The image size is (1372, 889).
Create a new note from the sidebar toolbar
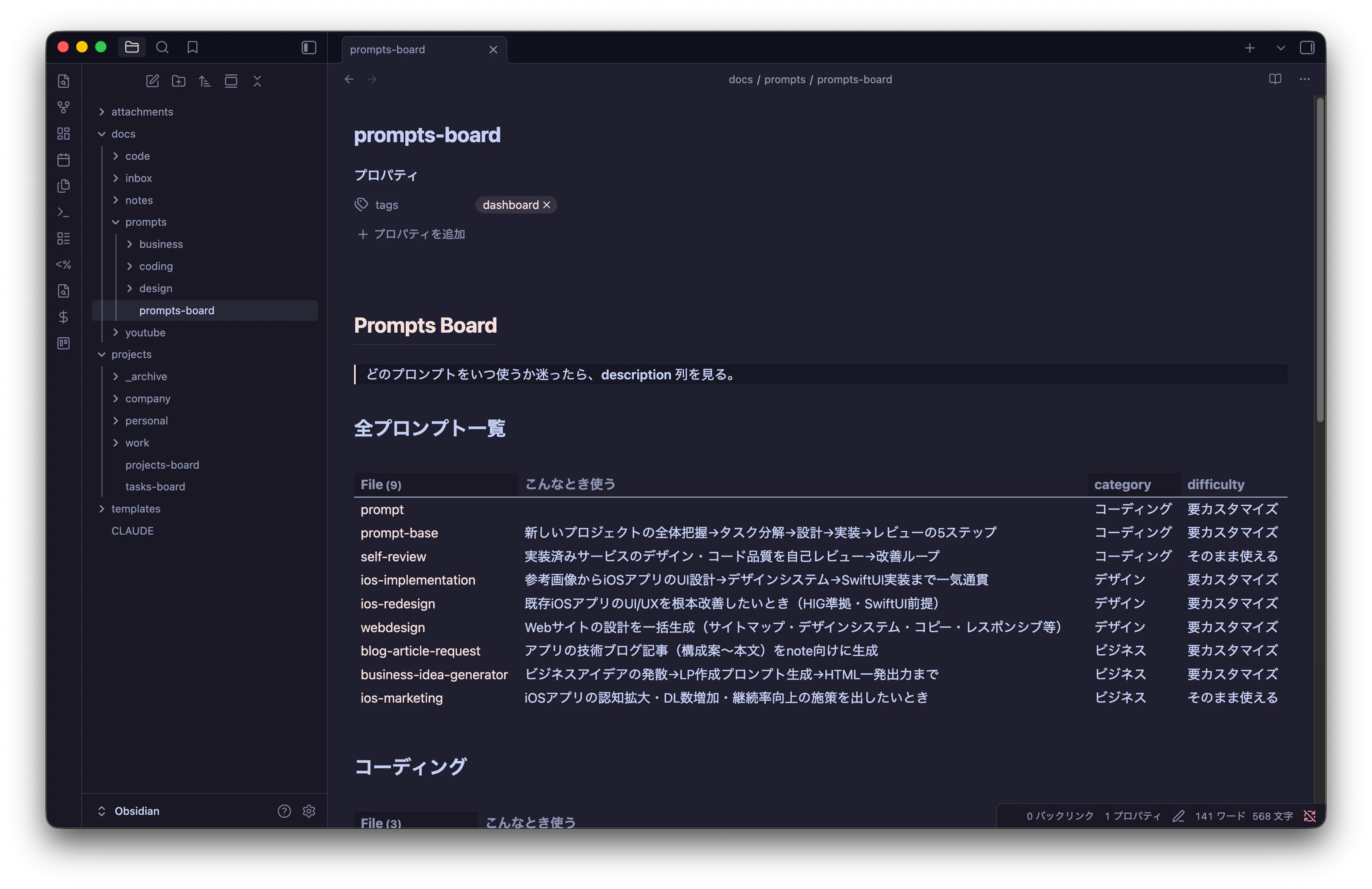152,81
